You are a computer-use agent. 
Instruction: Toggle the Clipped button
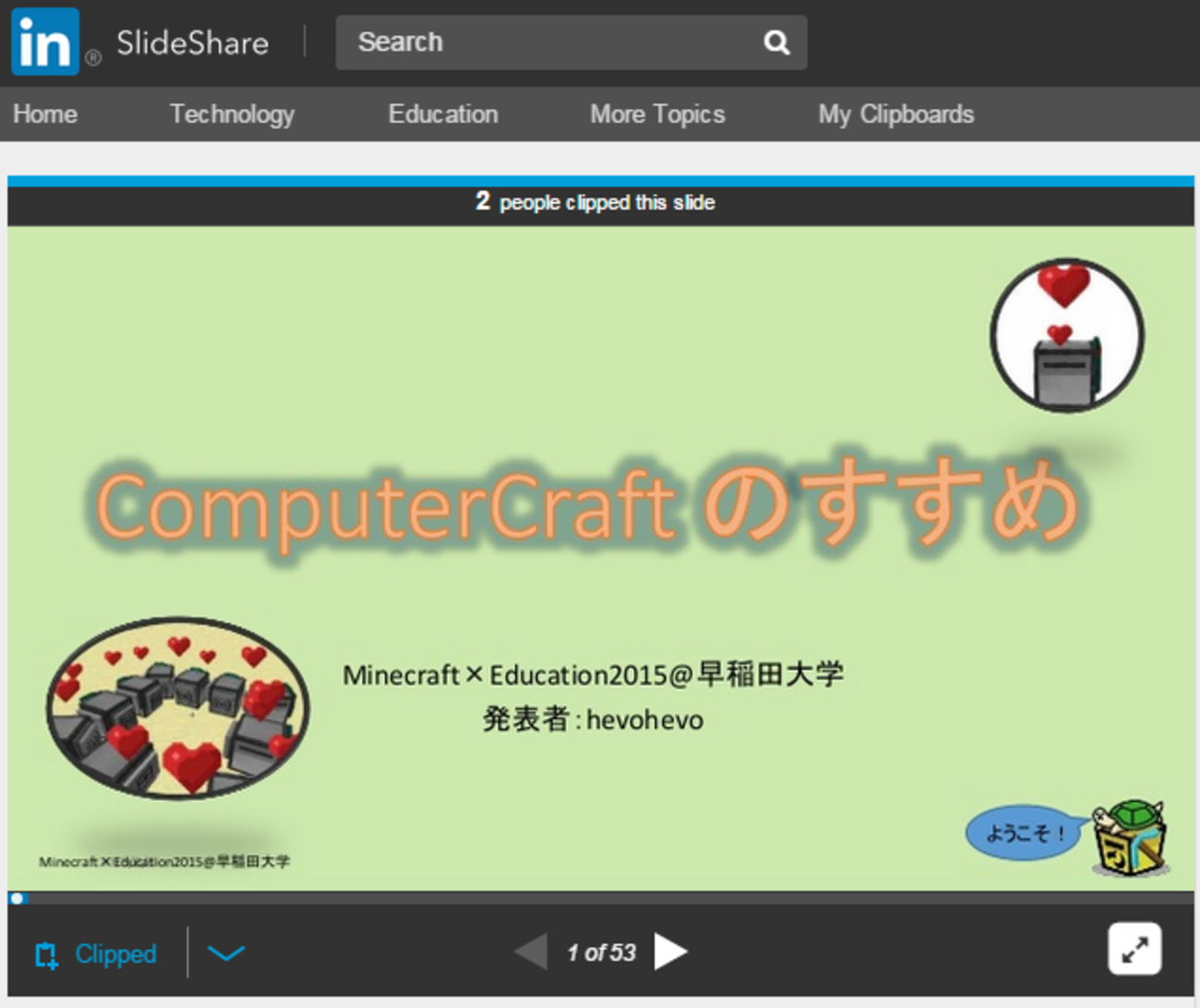[x=96, y=954]
